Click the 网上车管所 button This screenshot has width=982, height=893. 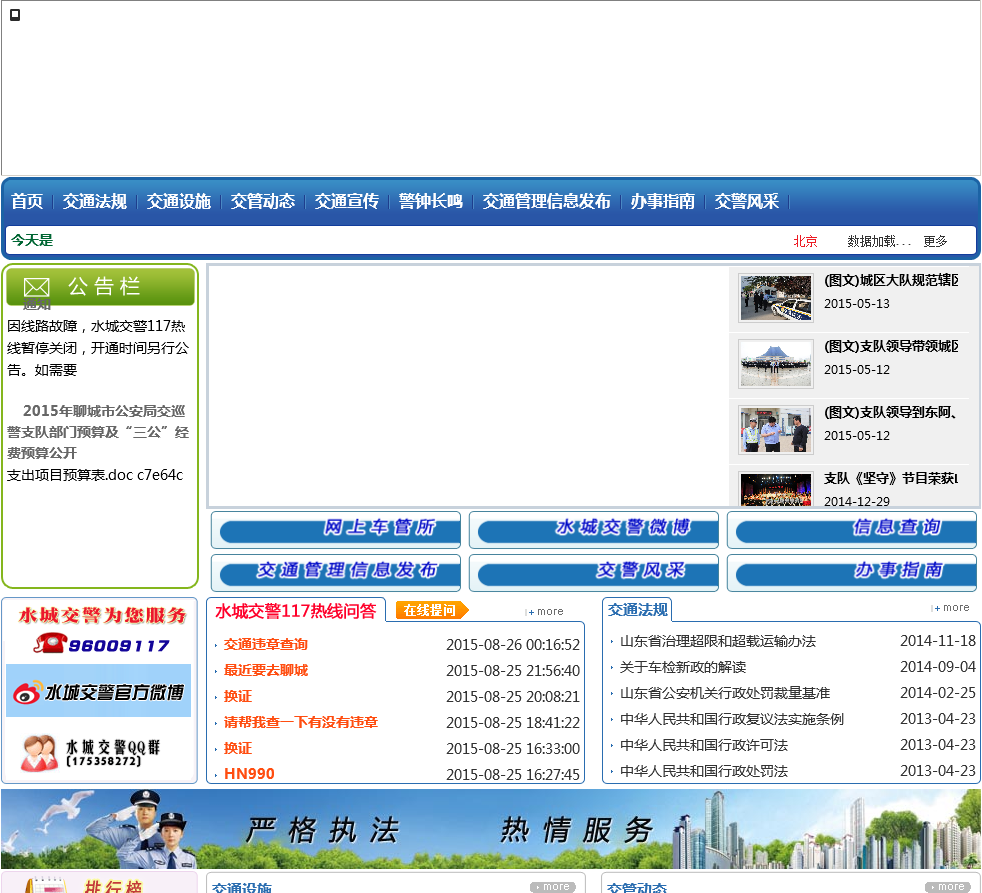coord(336,529)
